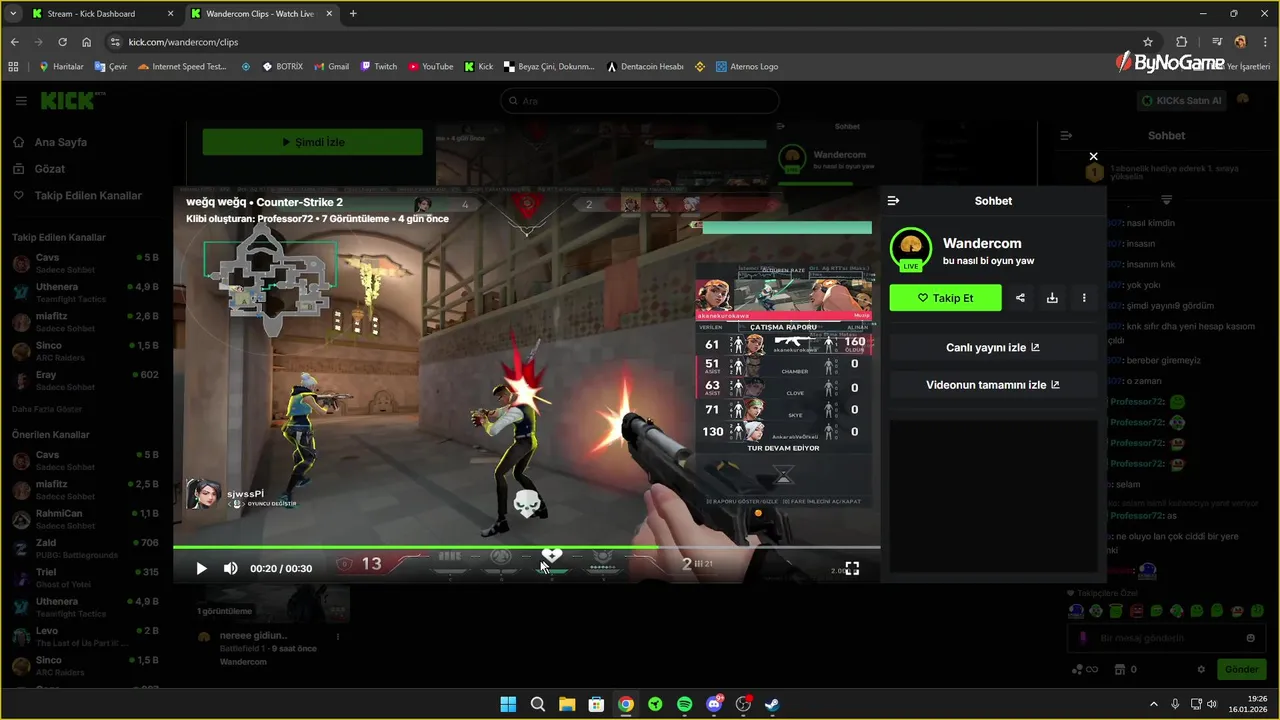Seek on the green clip progress bar
The width and height of the screenshot is (1280, 720).
click(526, 547)
